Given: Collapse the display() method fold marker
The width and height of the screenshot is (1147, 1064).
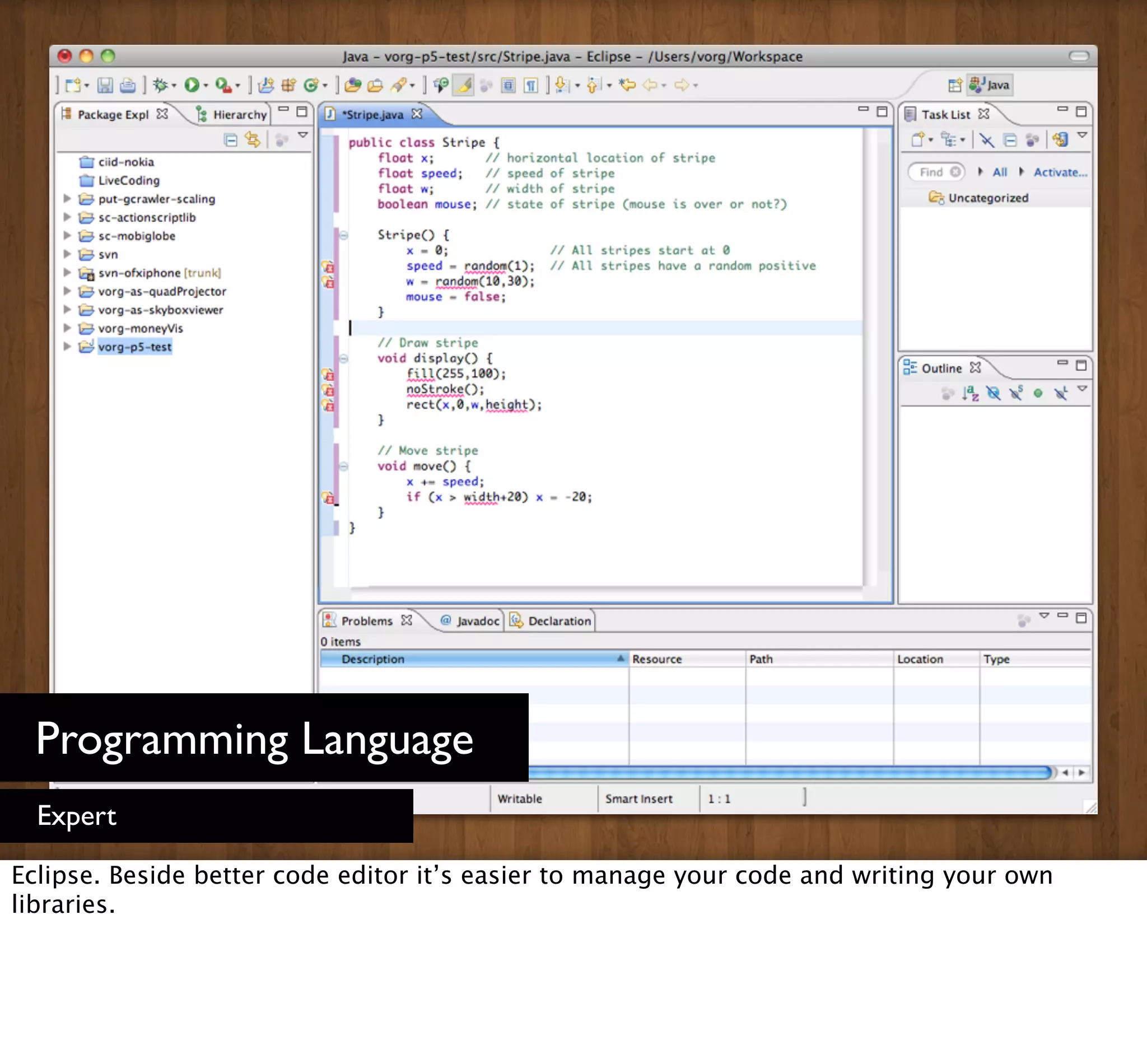Looking at the screenshot, I should (x=344, y=358).
